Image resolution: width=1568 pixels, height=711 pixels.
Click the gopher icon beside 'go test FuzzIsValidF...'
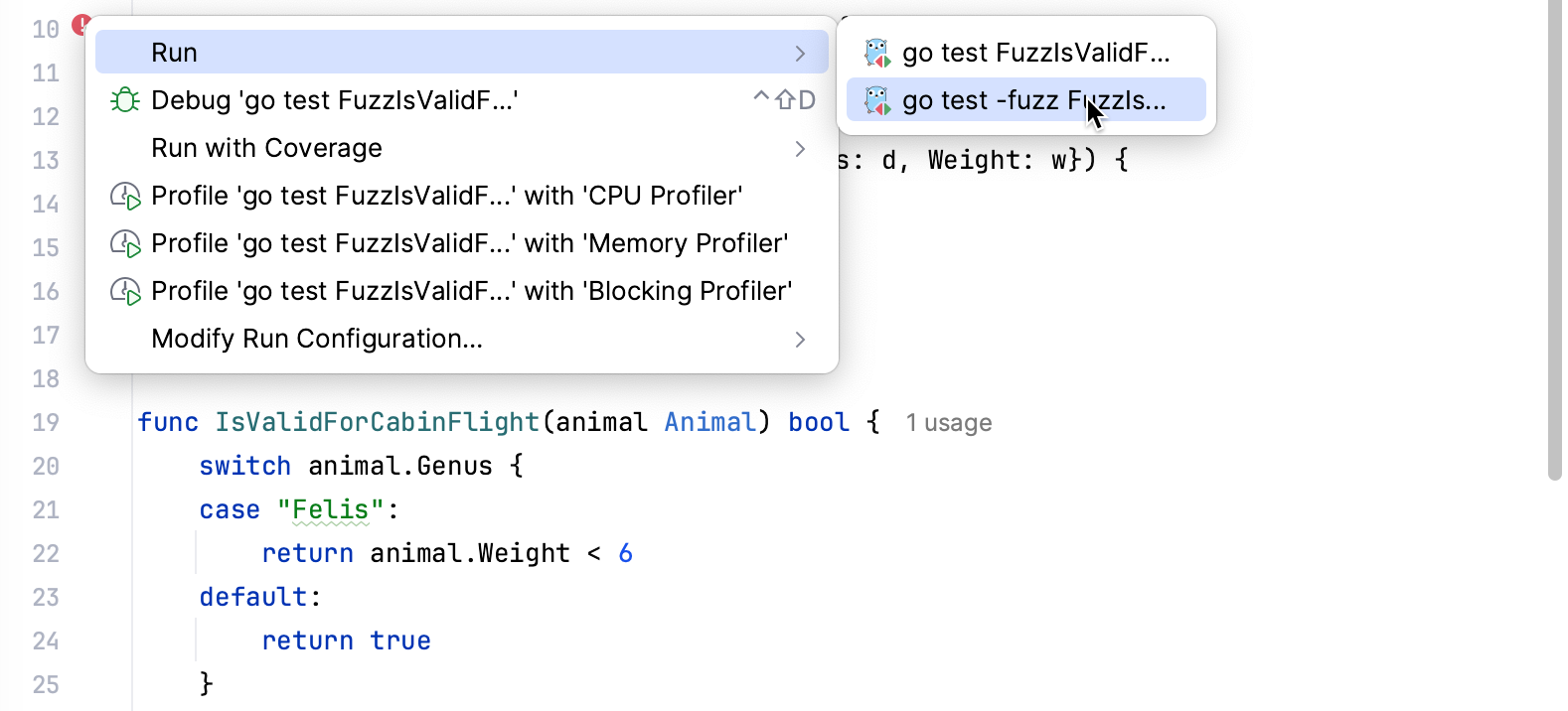click(878, 52)
